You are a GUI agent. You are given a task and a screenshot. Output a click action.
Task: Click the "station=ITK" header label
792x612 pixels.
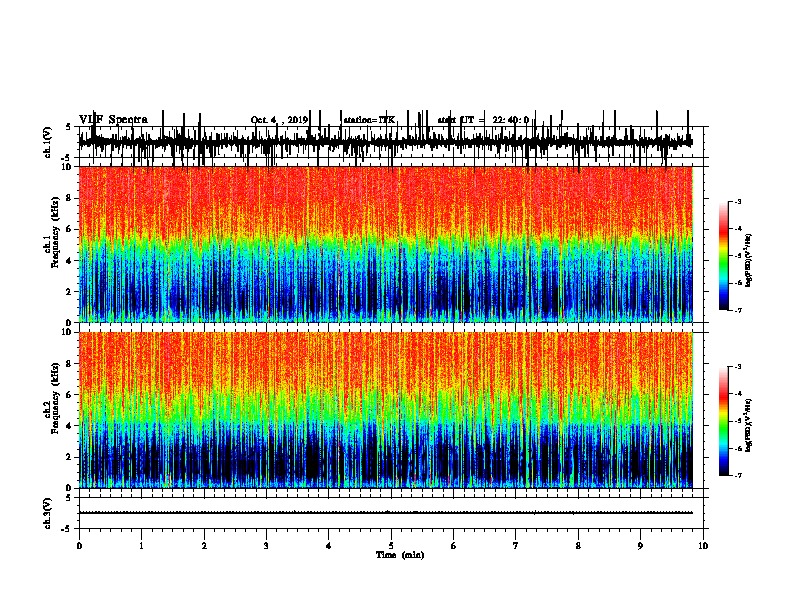(369, 120)
